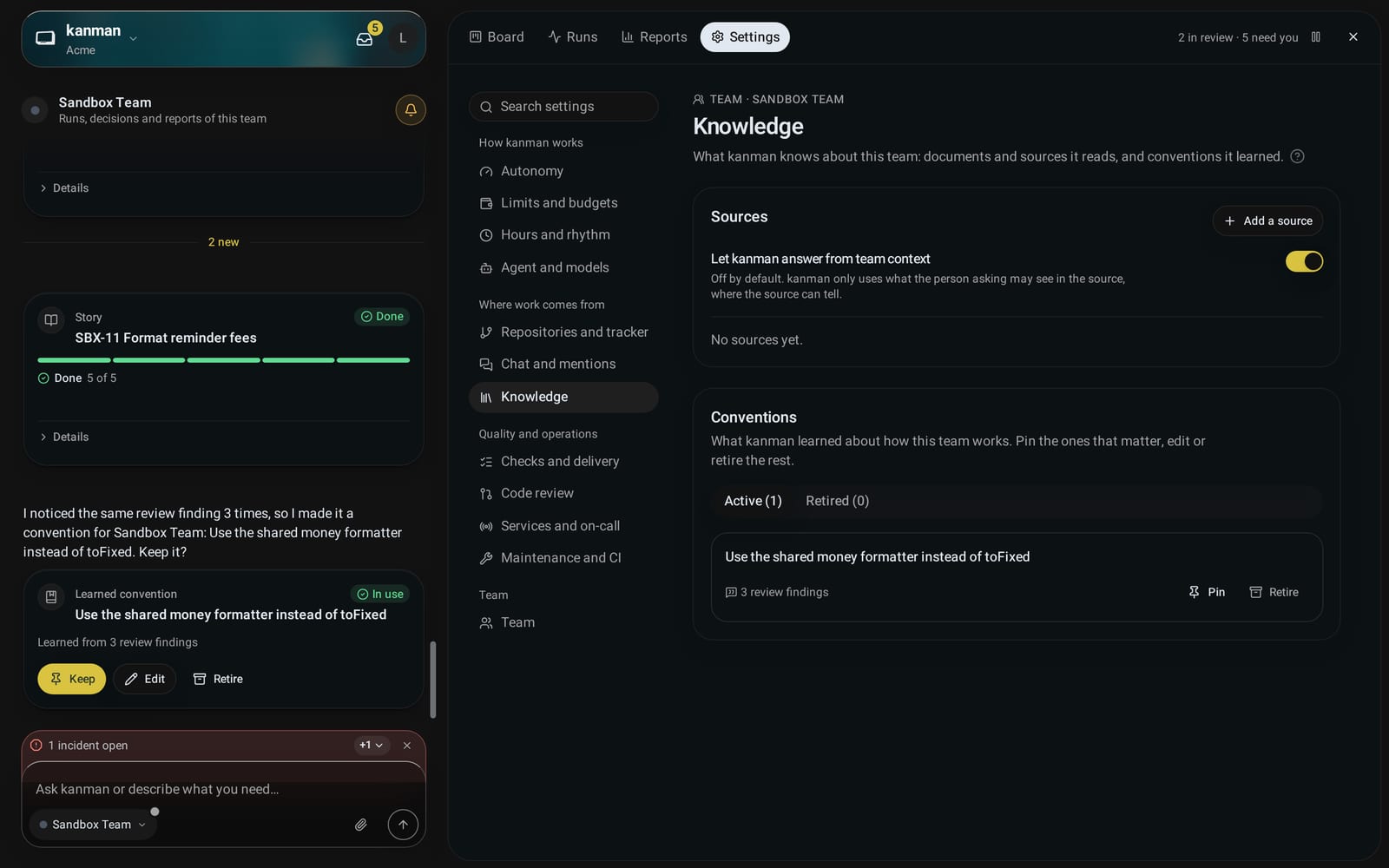Retire the convention in Conventions panel
Viewport: 1389px width, 868px height.
click(x=1274, y=592)
